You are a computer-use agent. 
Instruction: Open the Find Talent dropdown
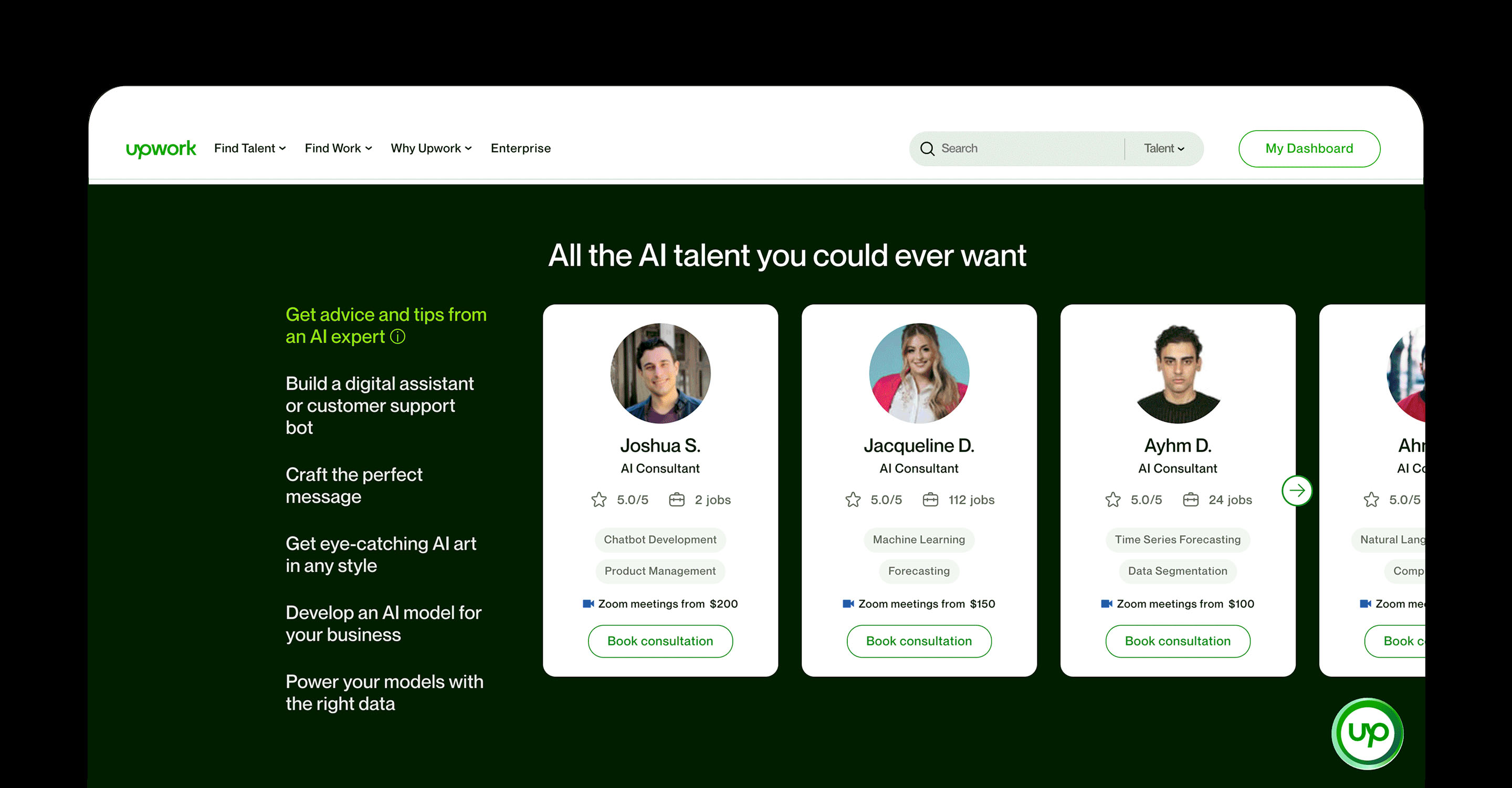(x=249, y=149)
